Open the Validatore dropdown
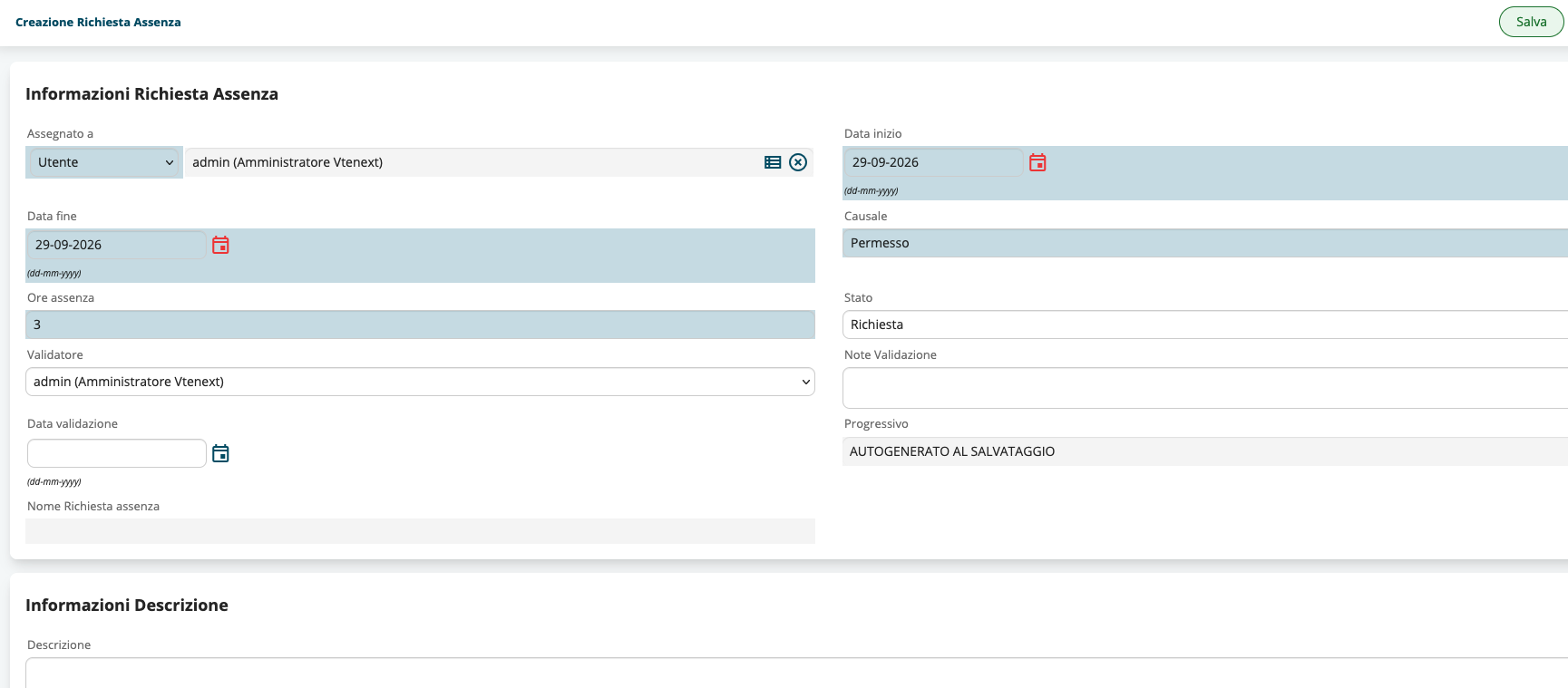 (420, 382)
